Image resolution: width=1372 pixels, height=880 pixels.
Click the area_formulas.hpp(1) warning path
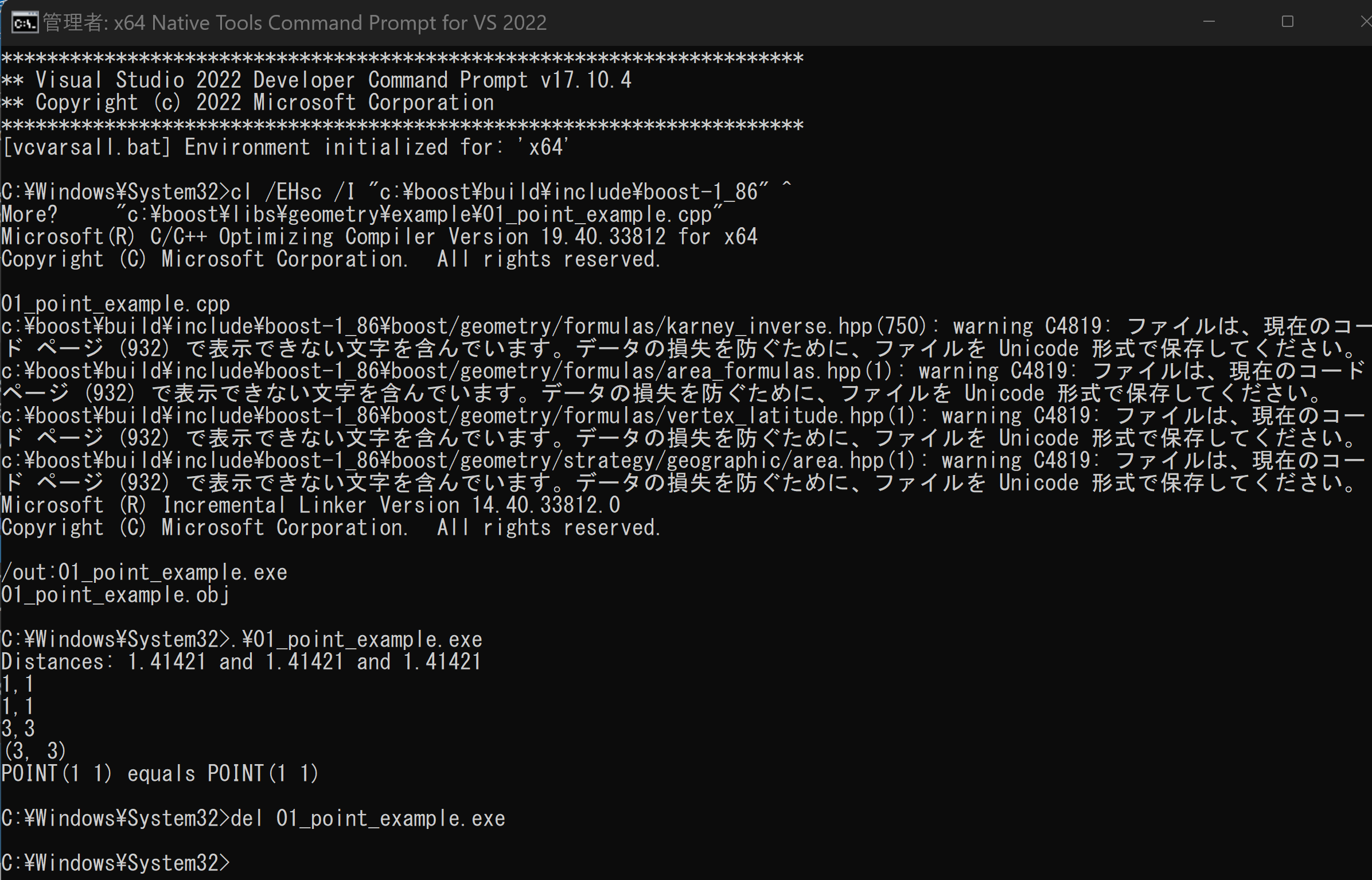click(447, 371)
